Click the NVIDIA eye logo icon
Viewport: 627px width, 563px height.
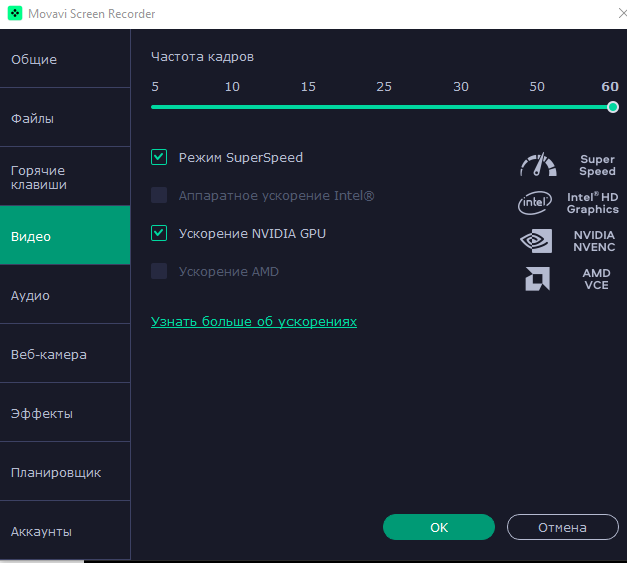(x=536, y=241)
